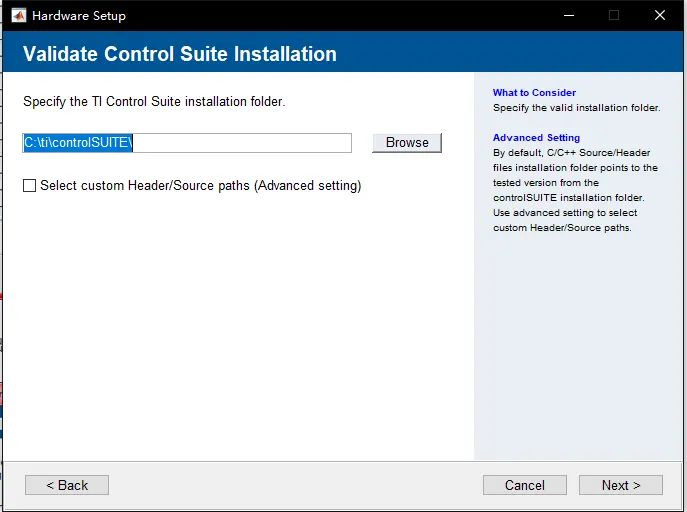Click "Specify the TI Control Suite installation folder." text

pyautogui.click(x=154, y=102)
